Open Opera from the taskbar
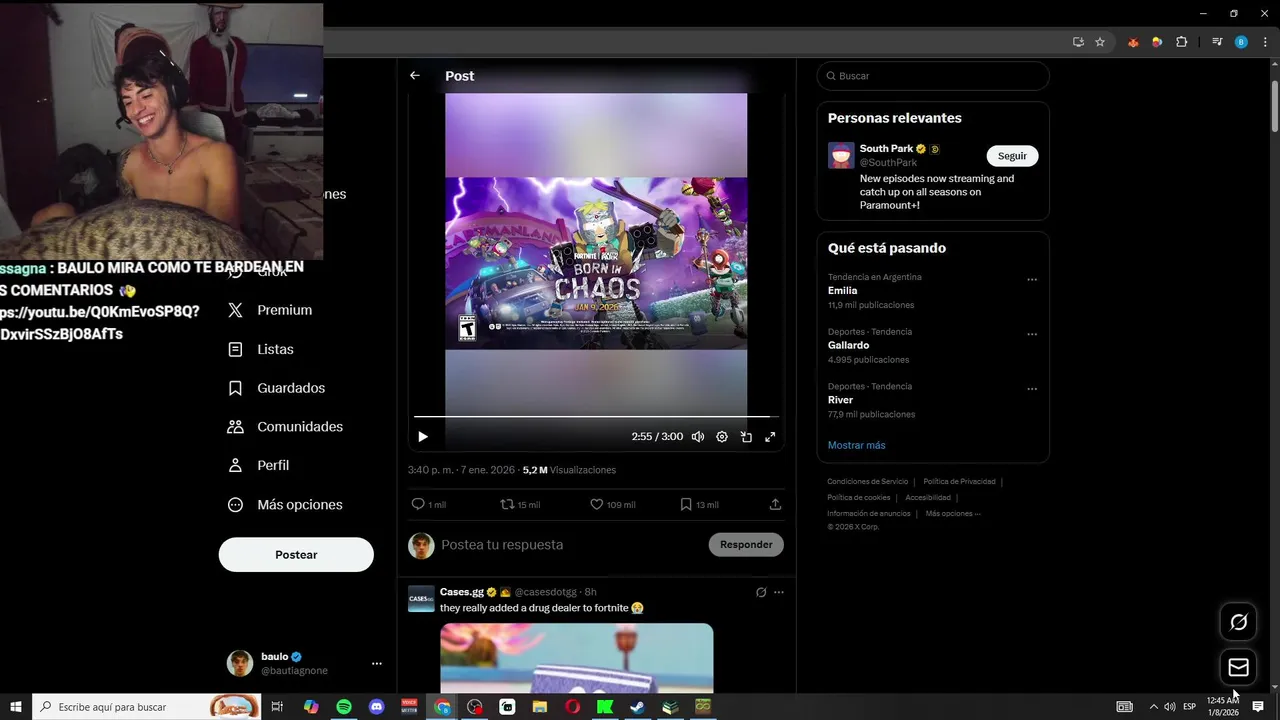The image size is (1280, 720). pyautogui.click(x=572, y=707)
